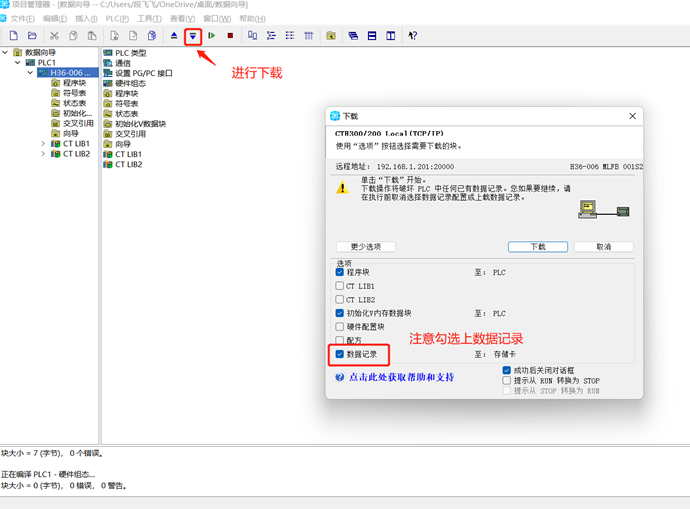The height and width of the screenshot is (509, 690).
Task: Click the Cascade windows icon
Action: pos(353,36)
